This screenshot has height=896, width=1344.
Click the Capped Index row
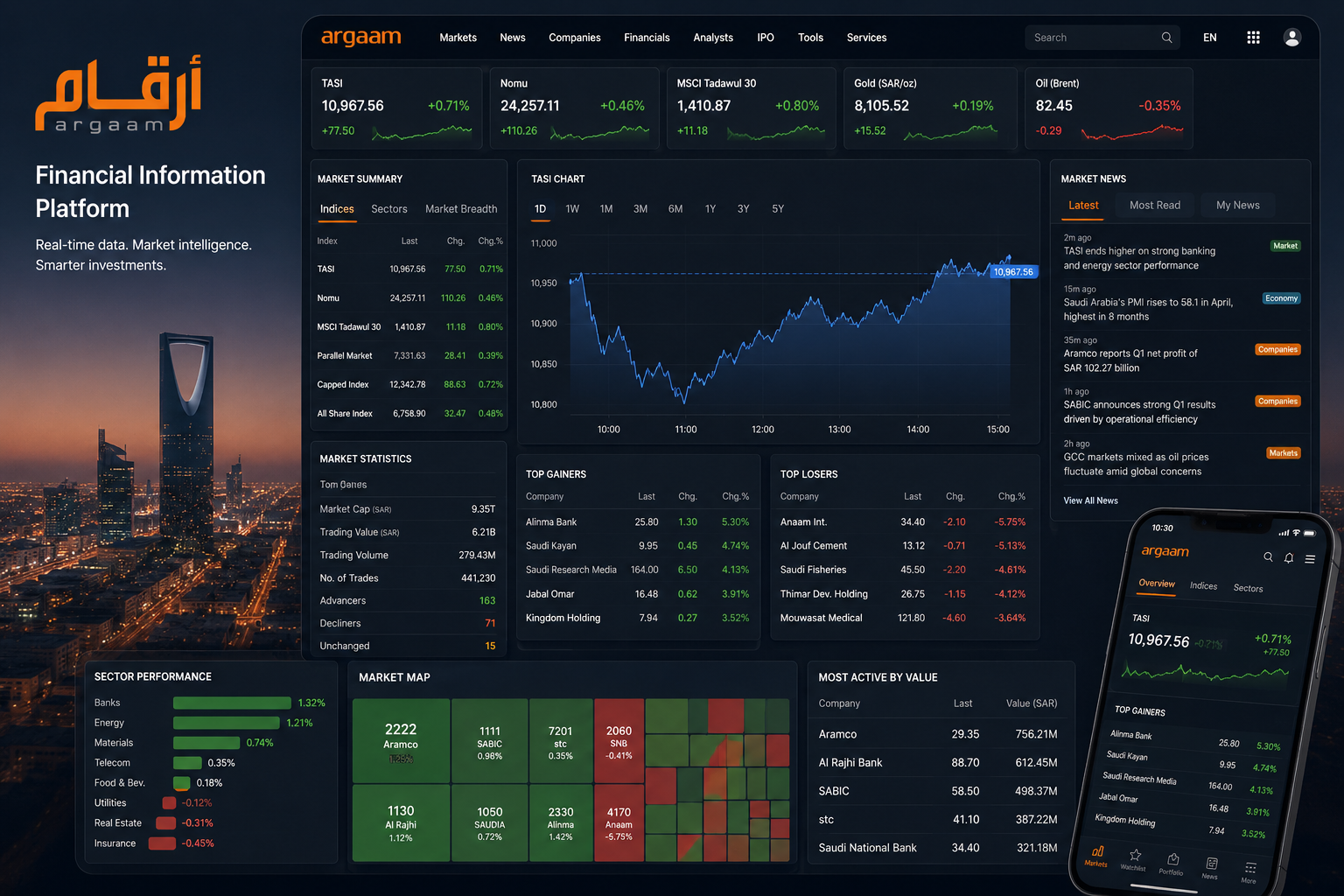click(x=409, y=385)
